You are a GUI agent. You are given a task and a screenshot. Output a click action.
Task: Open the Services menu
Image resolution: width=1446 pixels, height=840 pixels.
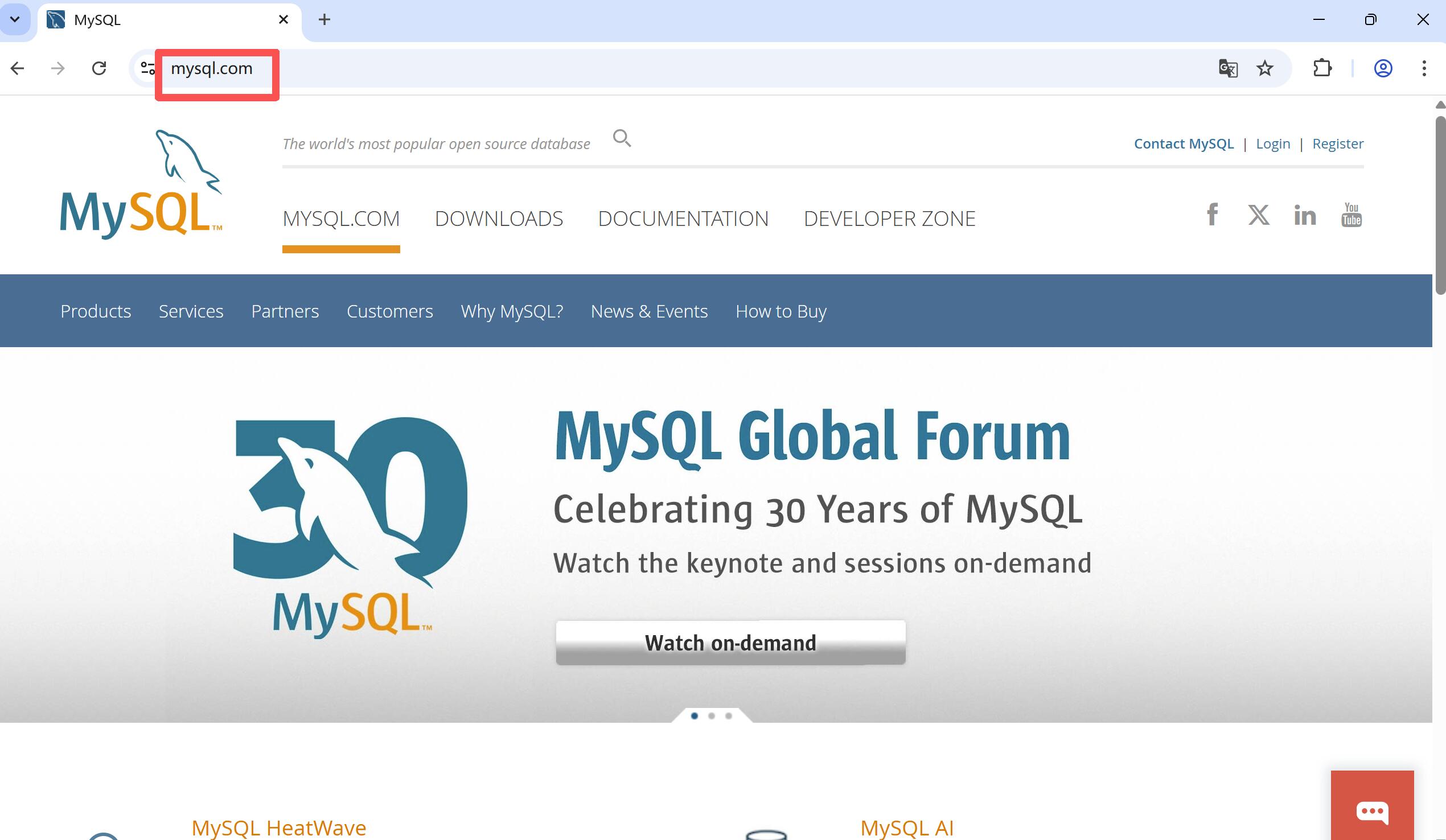[191, 311]
